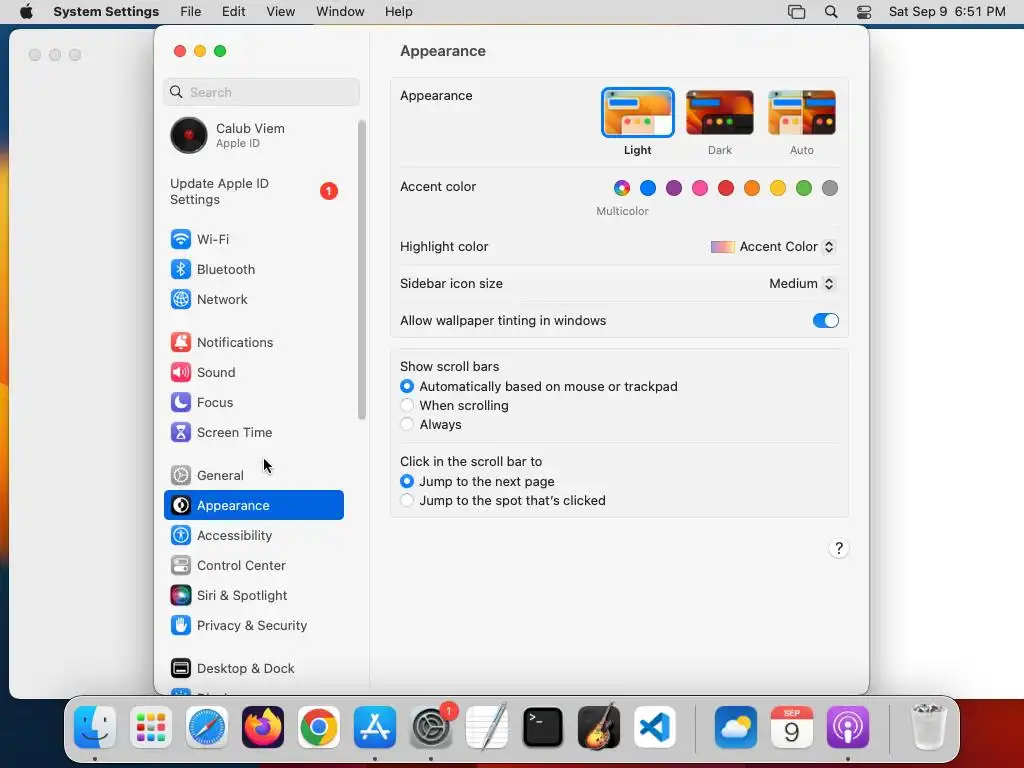Viewport: 1024px width, 768px height.
Task: Open Visual Studio Code from Dock
Action: (x=655, y=727)
